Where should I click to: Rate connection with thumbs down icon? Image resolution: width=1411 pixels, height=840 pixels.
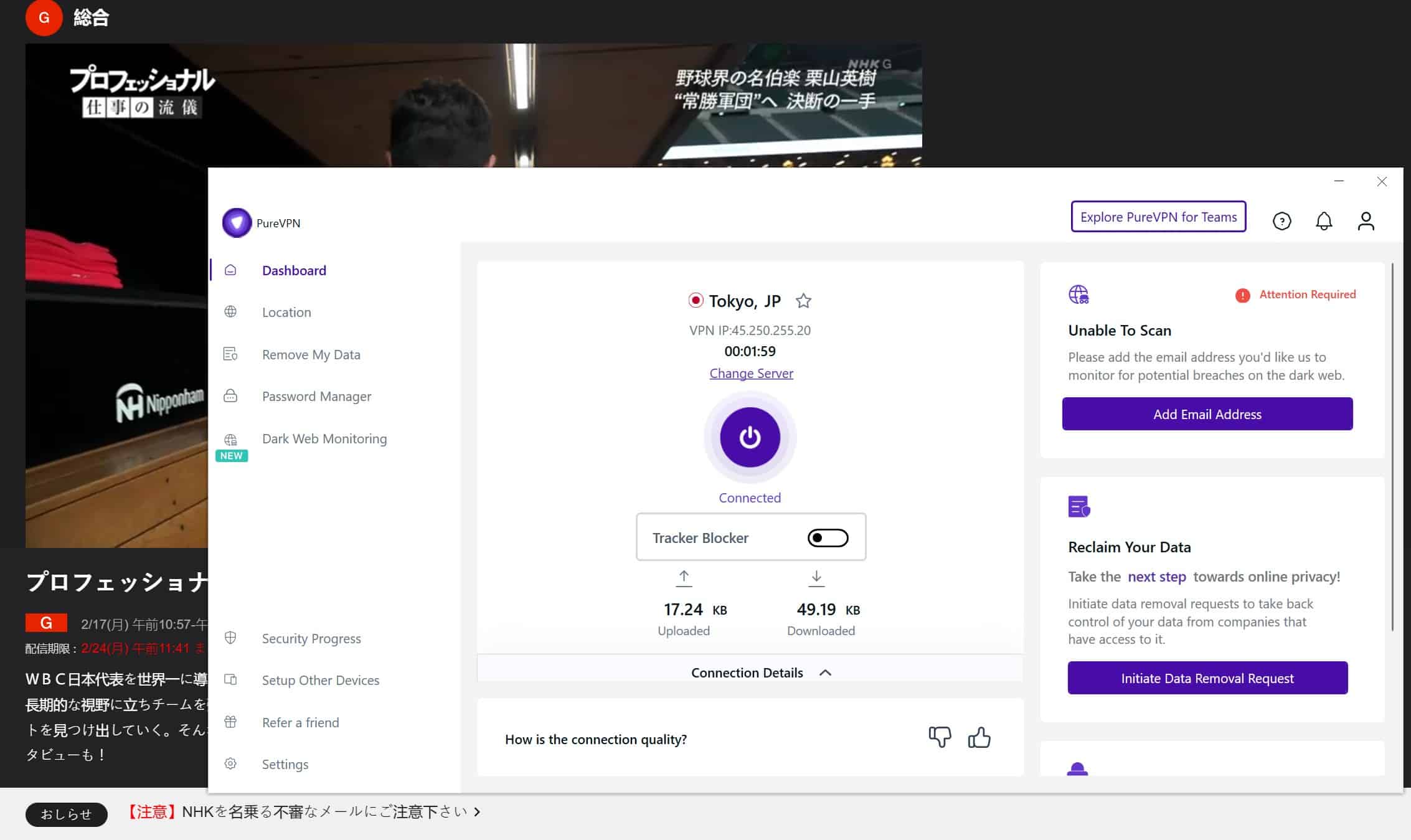[x=940, y=737]
